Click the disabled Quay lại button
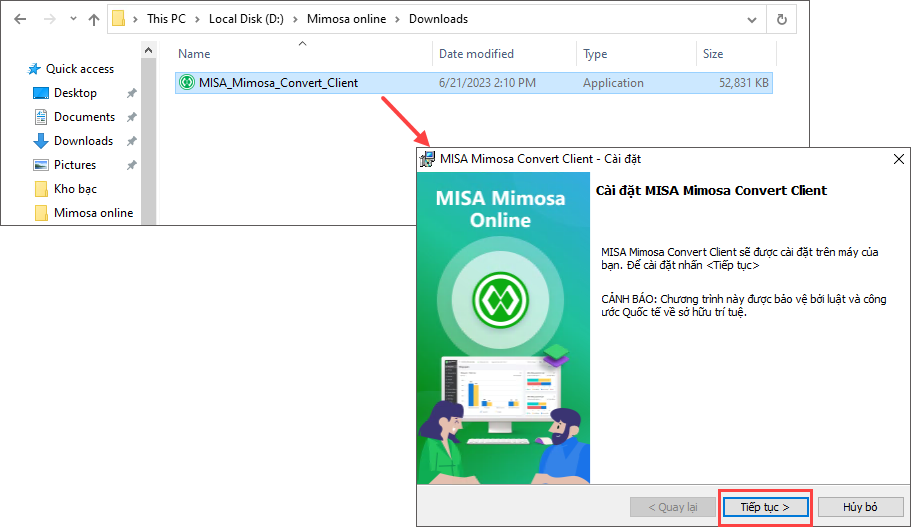 673,507
